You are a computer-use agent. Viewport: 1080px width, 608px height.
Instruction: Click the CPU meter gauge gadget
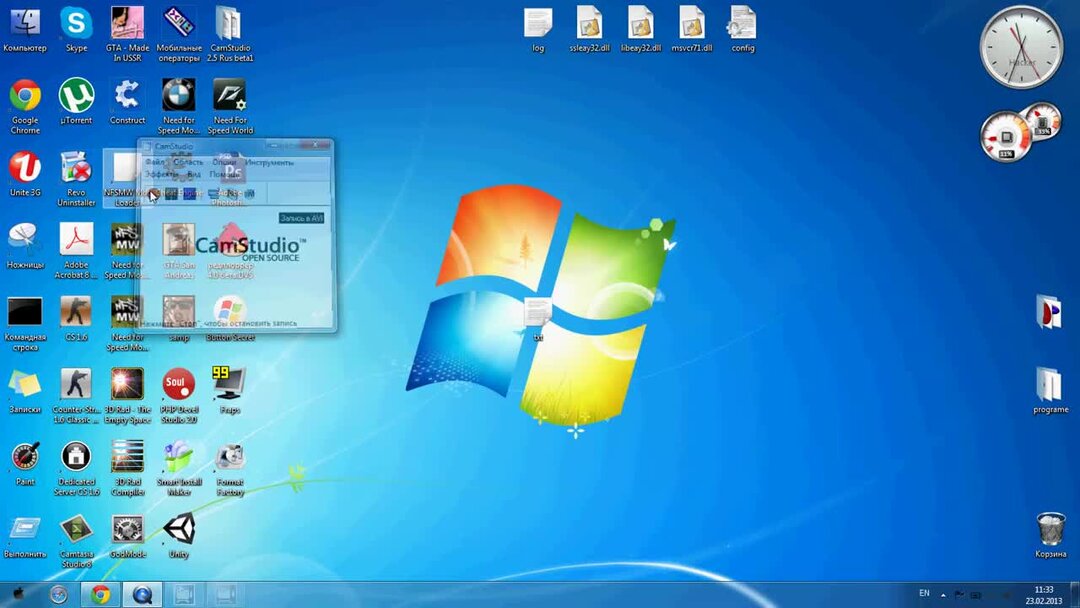[1006, 136]
